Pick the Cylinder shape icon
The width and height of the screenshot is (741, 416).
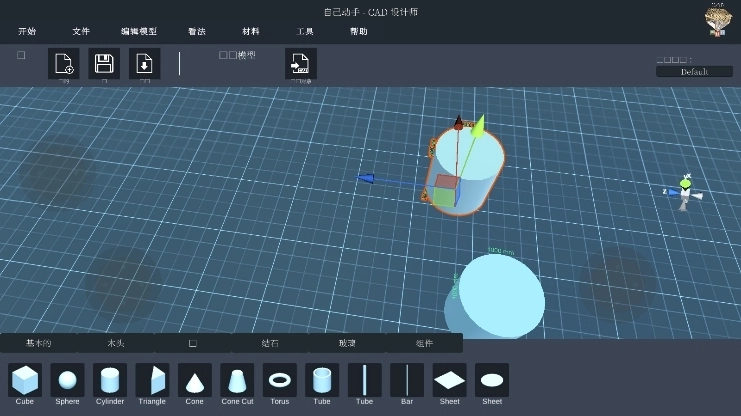110,380
